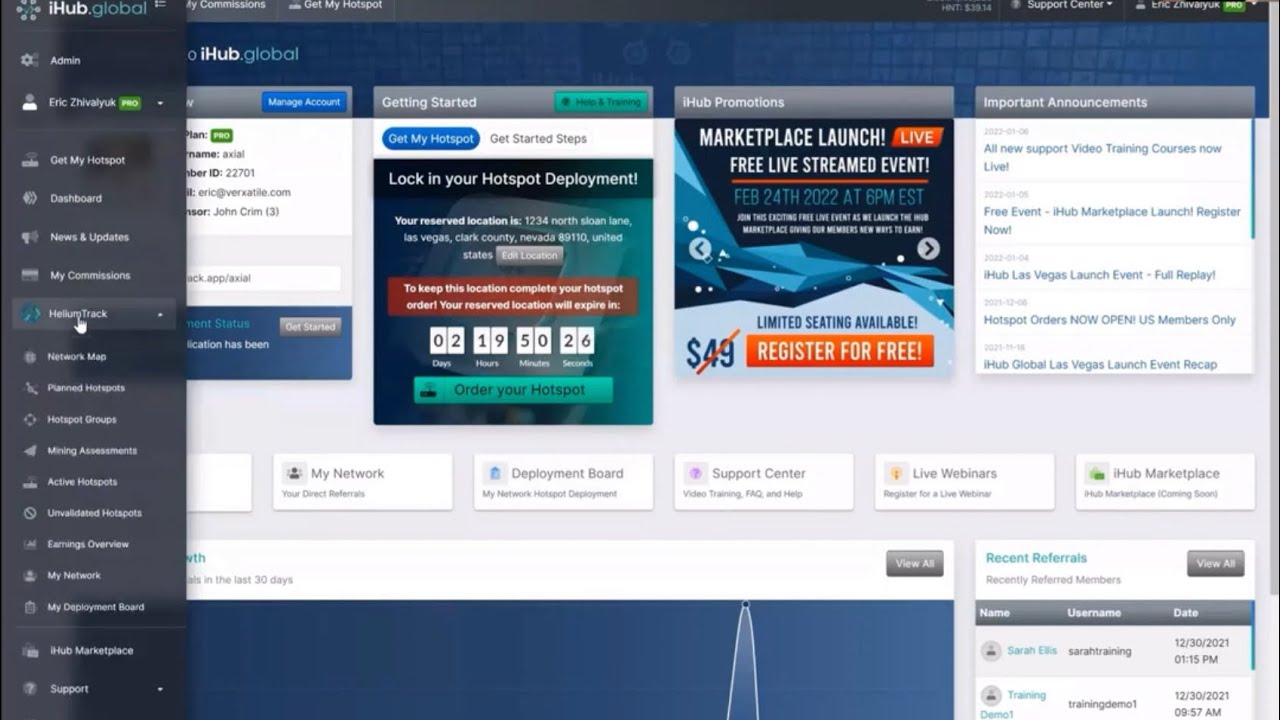Click the Date column header in referrals
The height and width of the screenshot is (720, 1280).
point(1186,613)
